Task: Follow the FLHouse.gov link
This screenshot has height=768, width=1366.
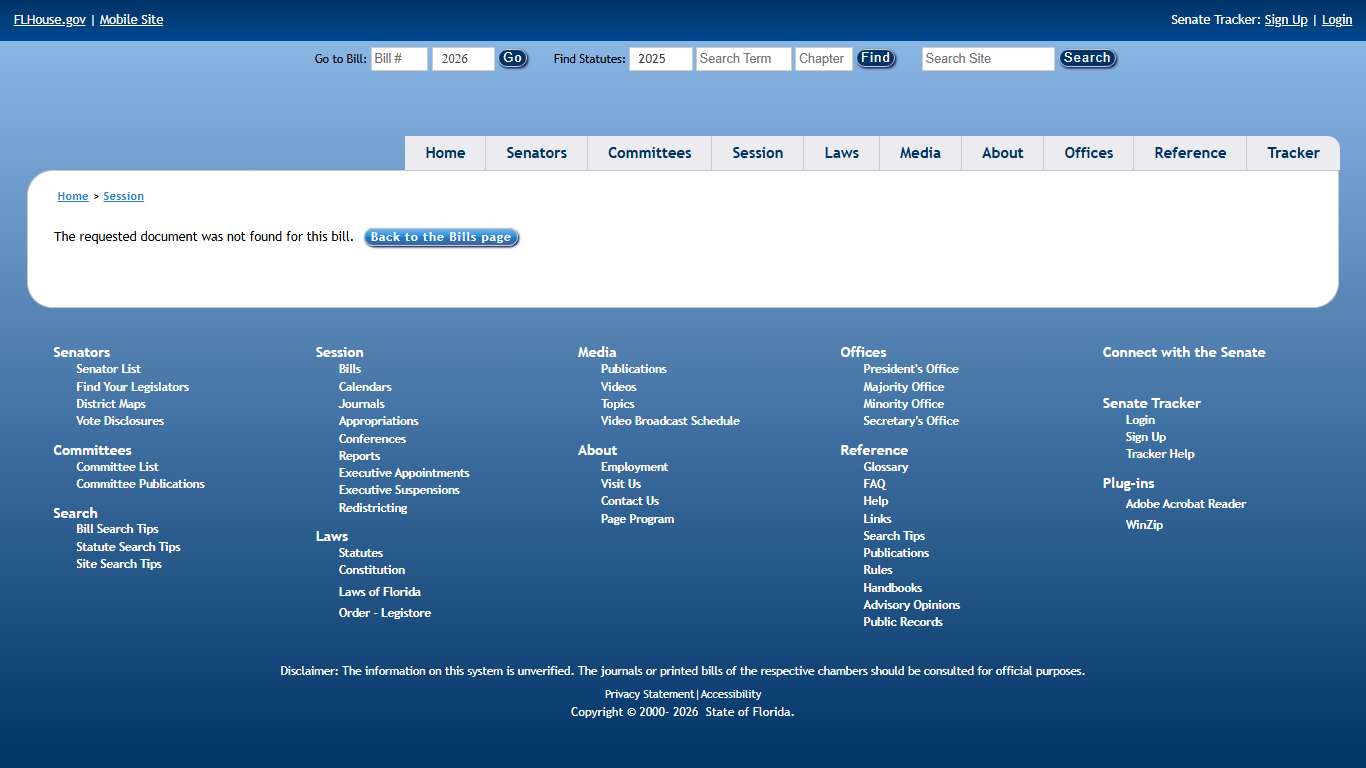Action: [49, 20]
